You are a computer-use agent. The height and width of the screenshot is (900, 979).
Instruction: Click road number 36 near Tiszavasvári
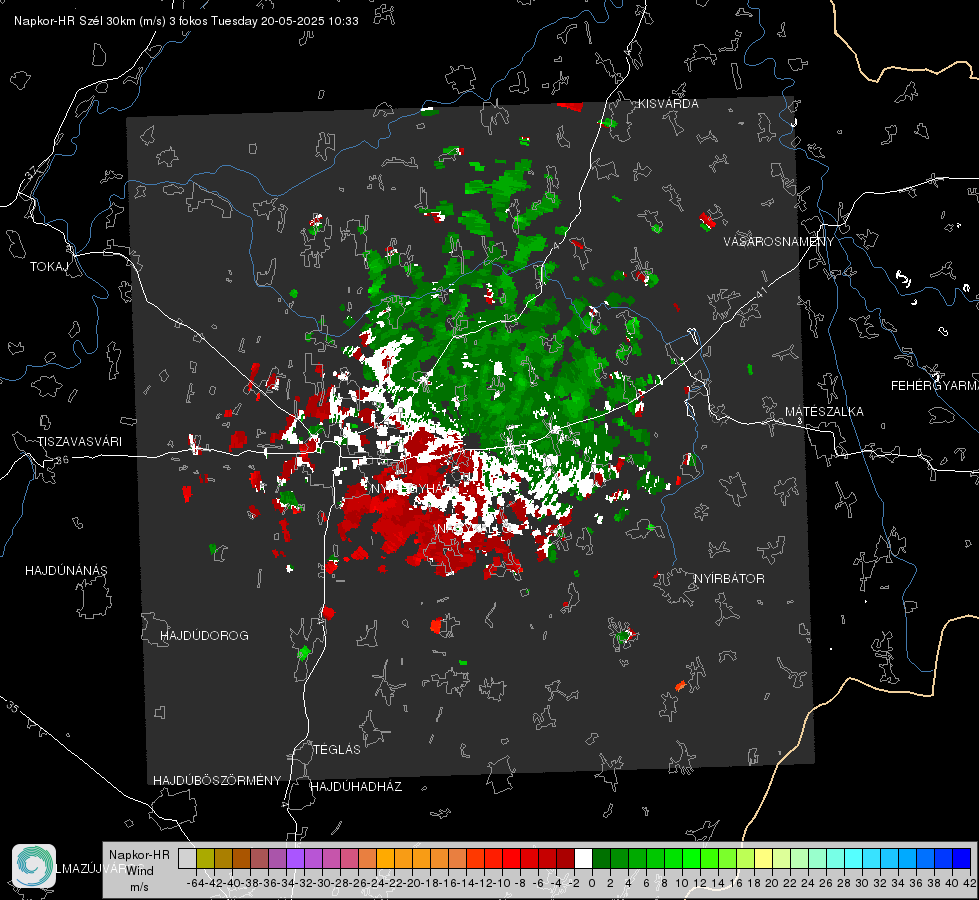pyautogui.click(x=62, y=460)
